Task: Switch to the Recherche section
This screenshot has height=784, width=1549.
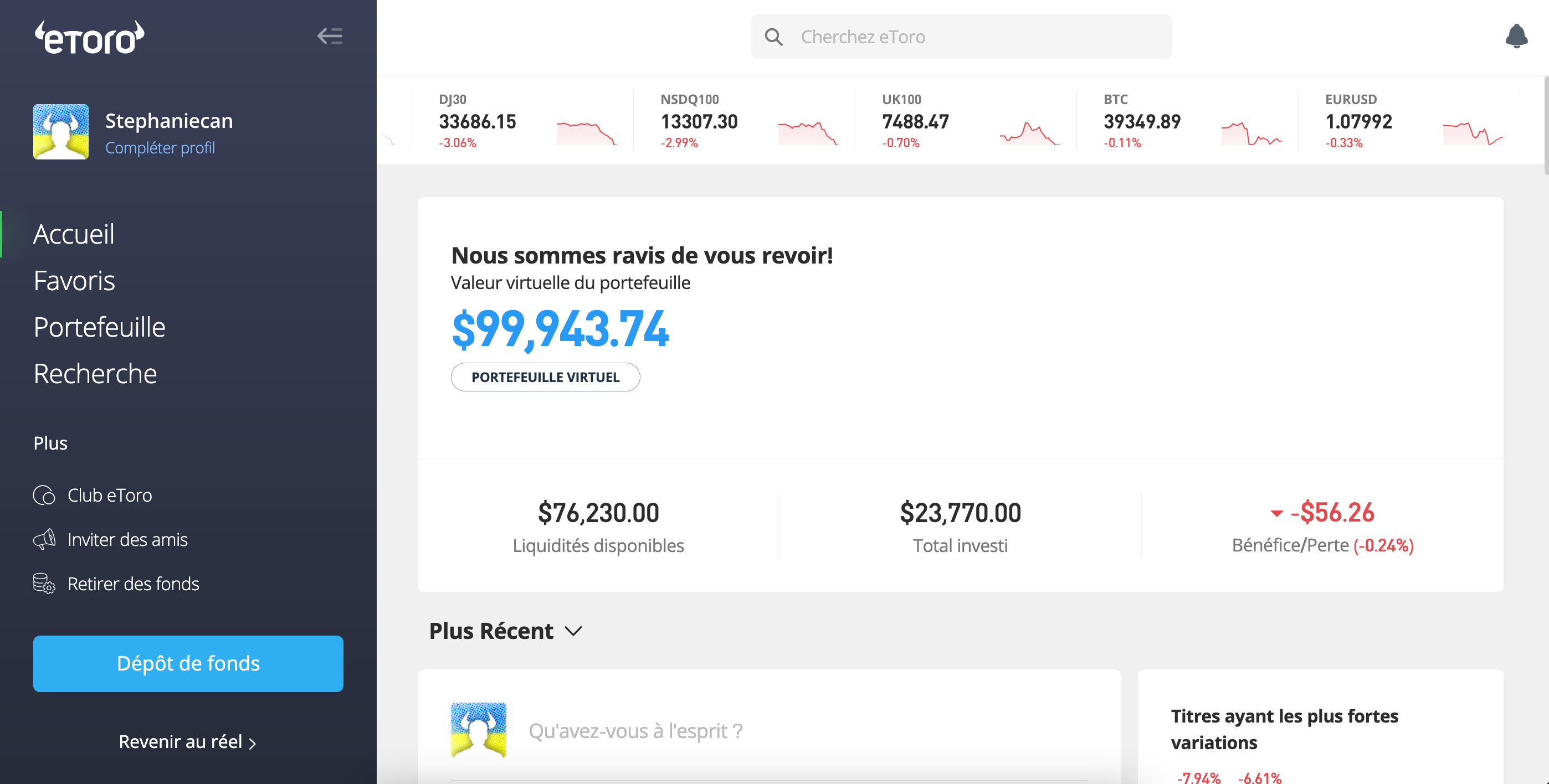Action: (95, 373)
